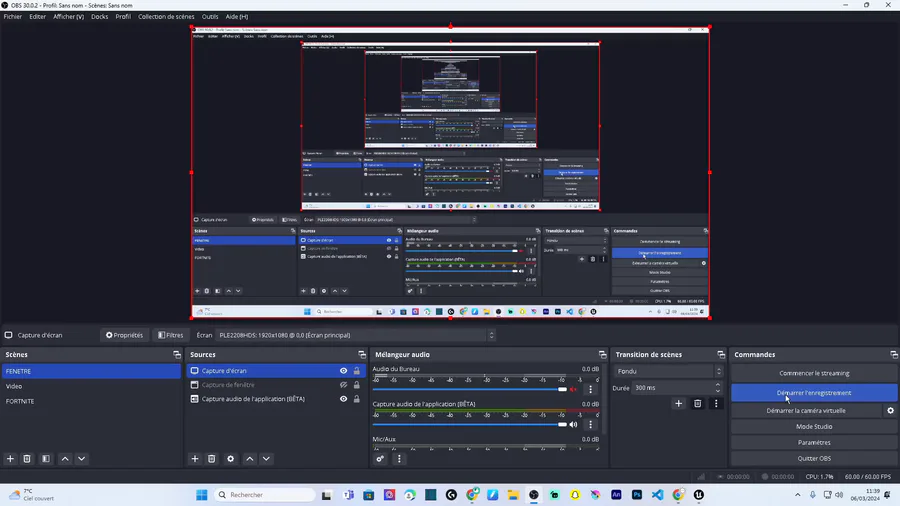Remove selected scene using trash icon
Viewport: 900px width, 506px height.
[x=27, y=459]
